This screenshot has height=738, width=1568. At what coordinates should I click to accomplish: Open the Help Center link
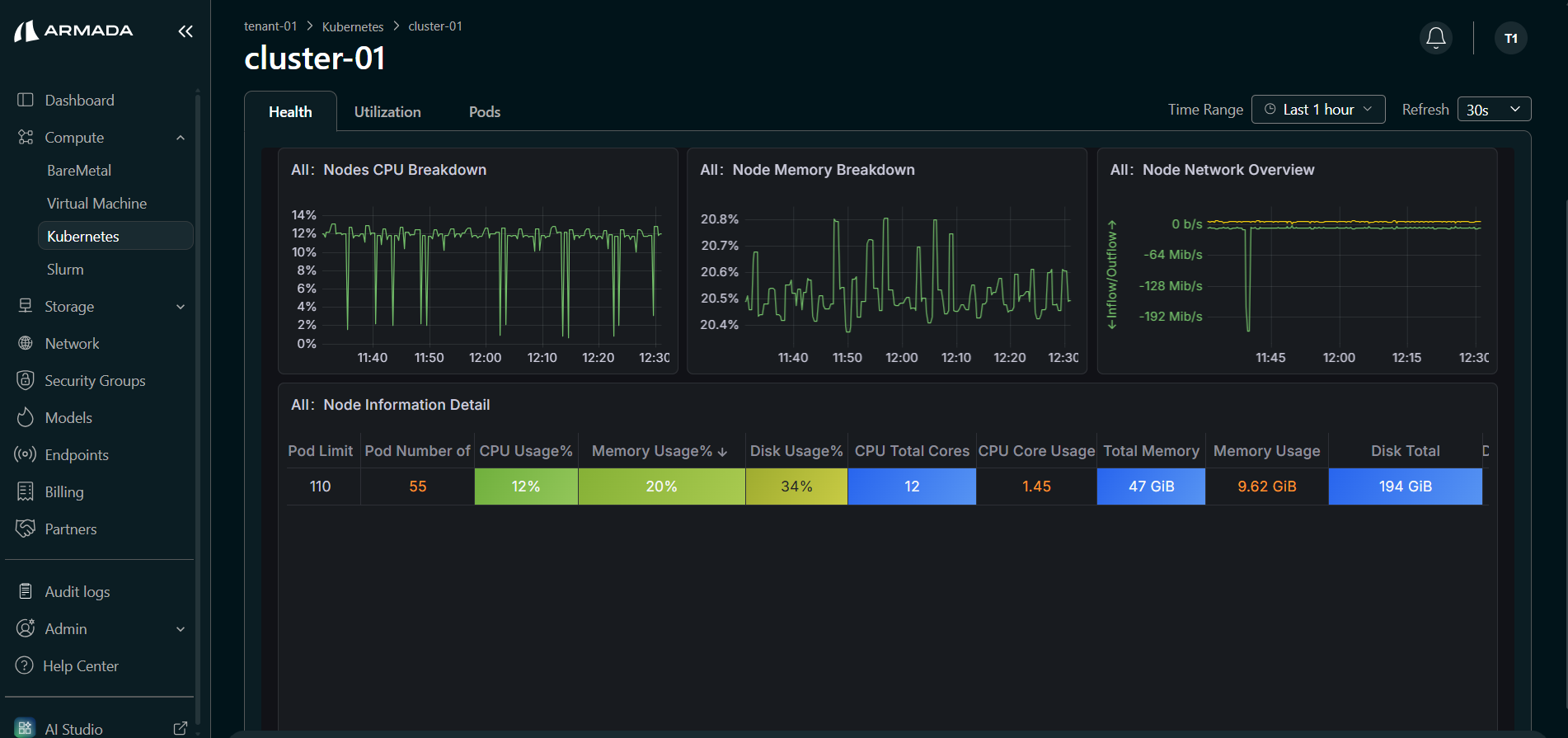coord(81,665)
